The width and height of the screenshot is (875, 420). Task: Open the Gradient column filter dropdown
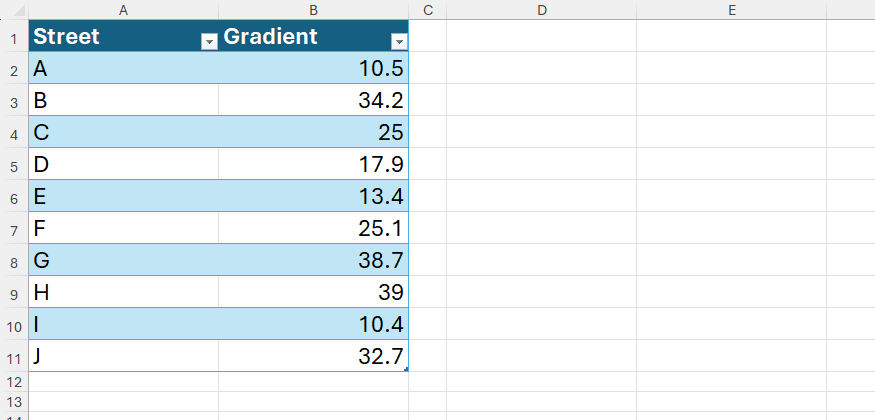399,41
